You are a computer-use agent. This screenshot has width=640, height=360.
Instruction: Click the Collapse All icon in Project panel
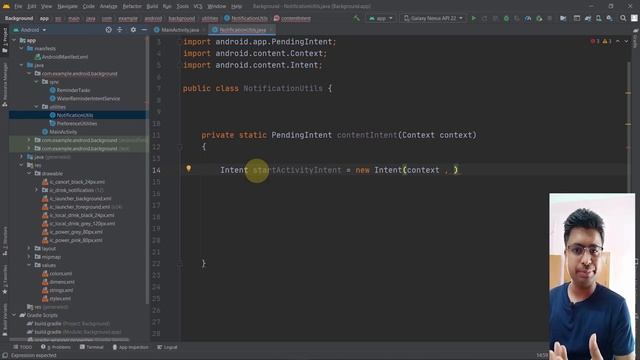pos(120,30)
